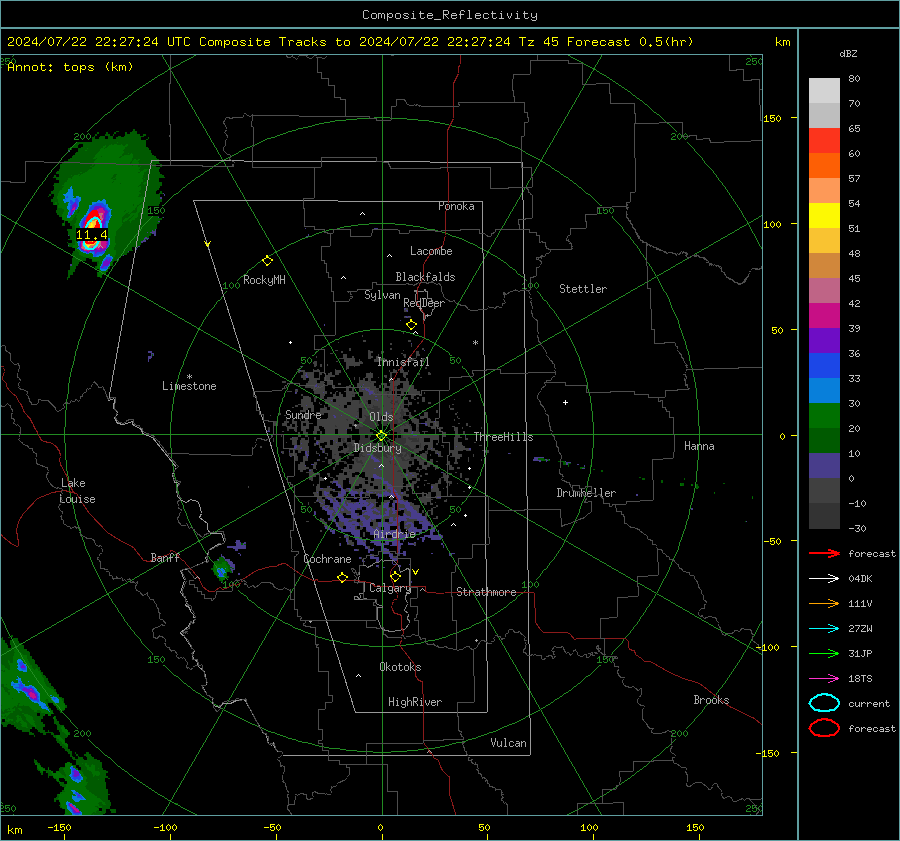Viewport: 900px width, 841px height.
Task: Click the cyan current ellipse legend icon
Action: [824, 703]
